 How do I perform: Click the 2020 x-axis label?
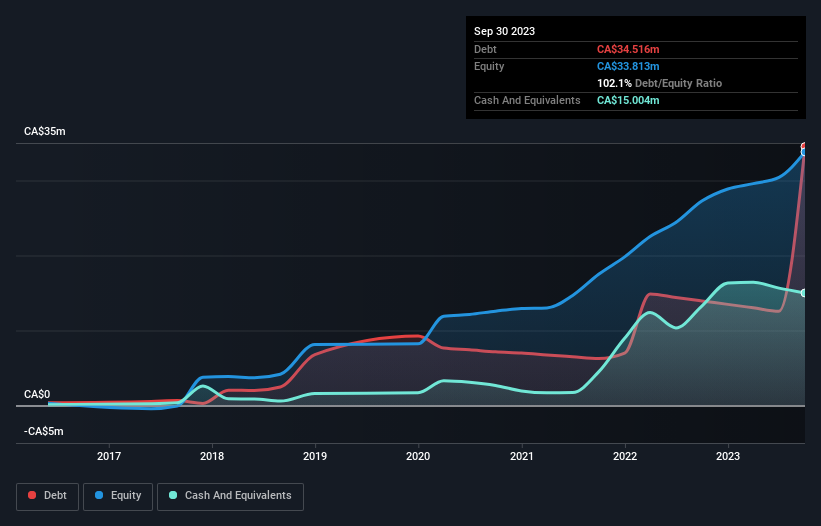pyautogui.click(x=418, y=456)
